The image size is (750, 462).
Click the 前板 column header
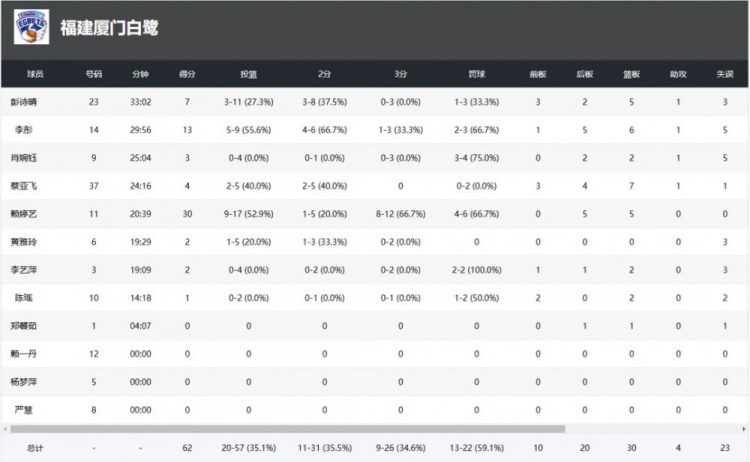tap(538, 74)
